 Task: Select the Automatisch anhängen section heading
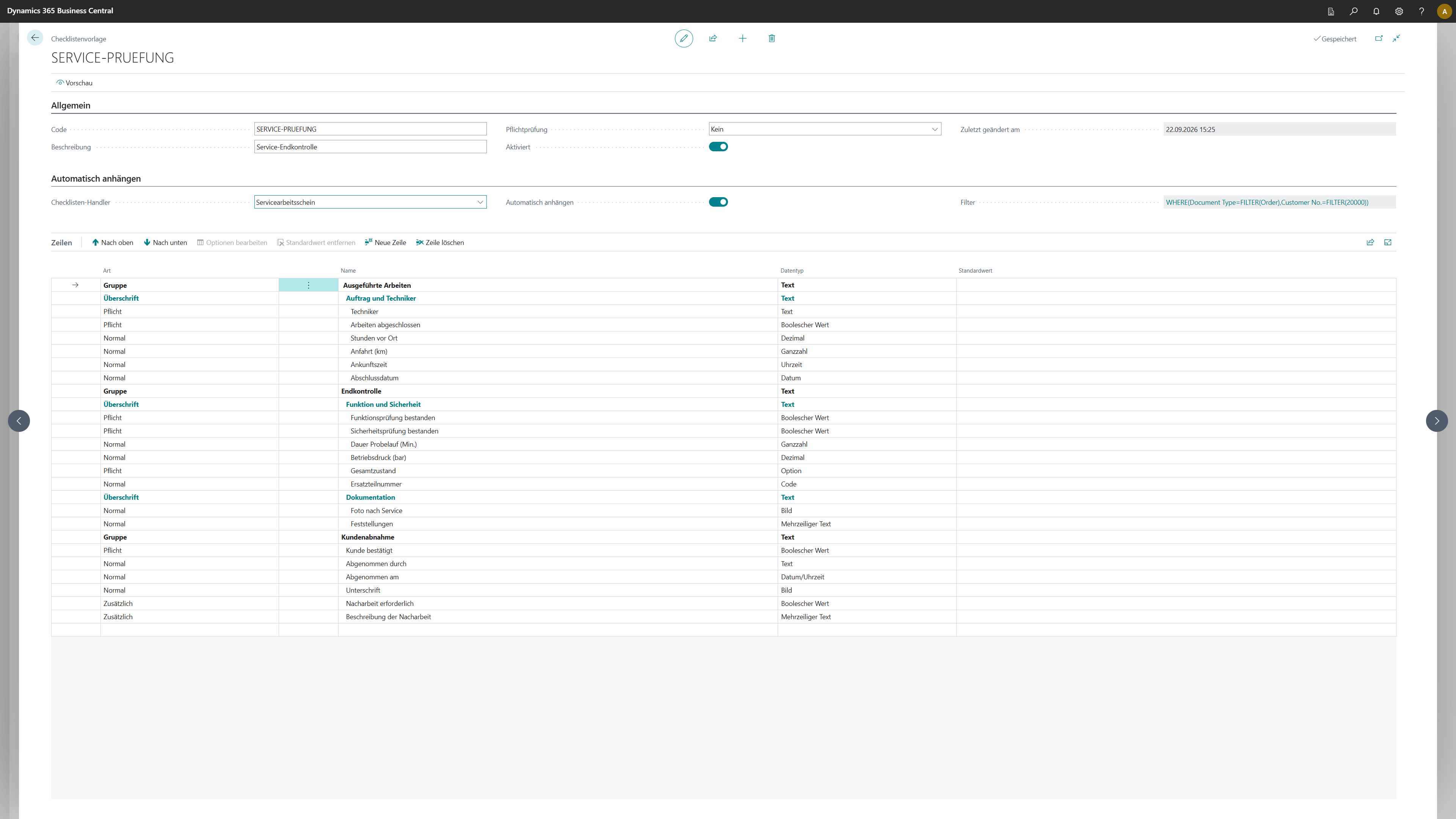(x=96, y=179)
